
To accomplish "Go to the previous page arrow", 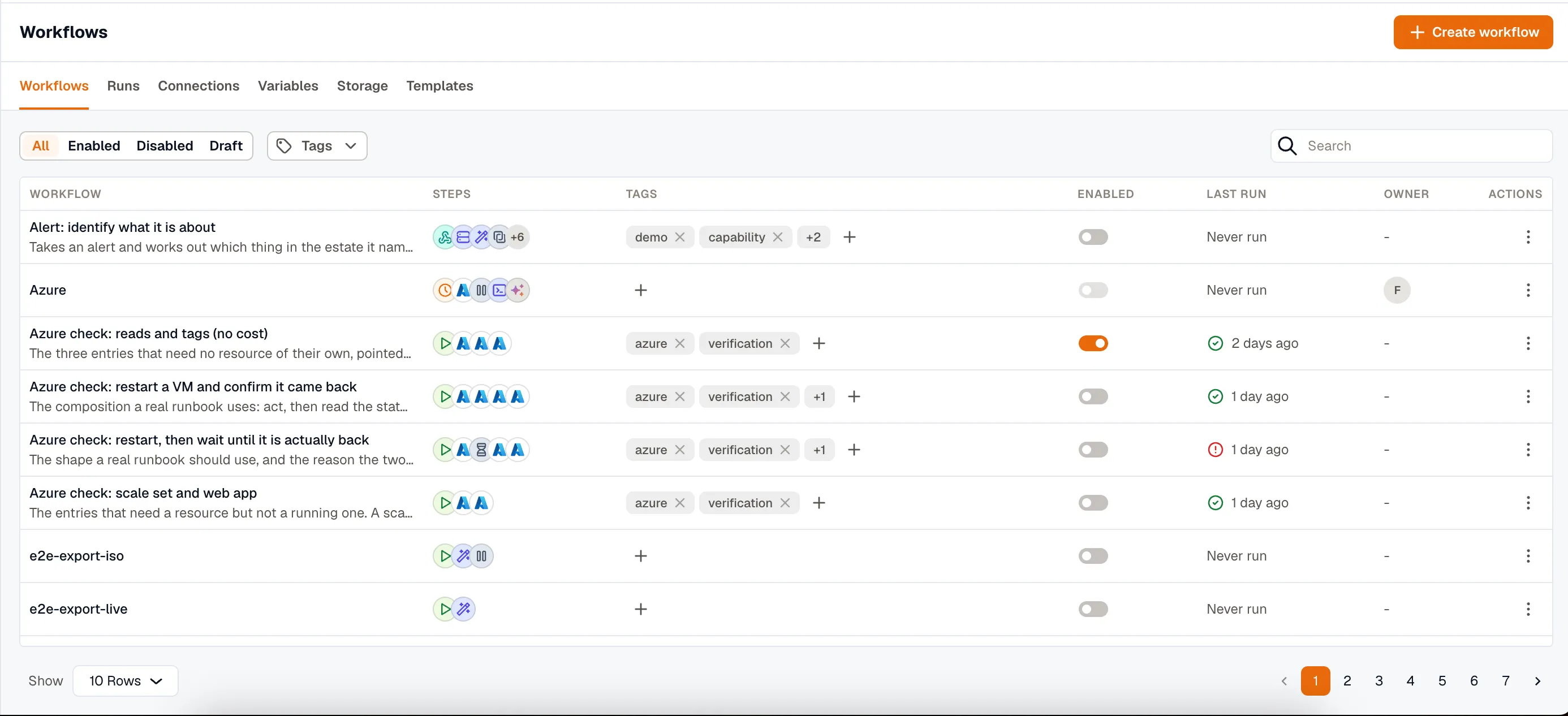I will click(1283, 681).
